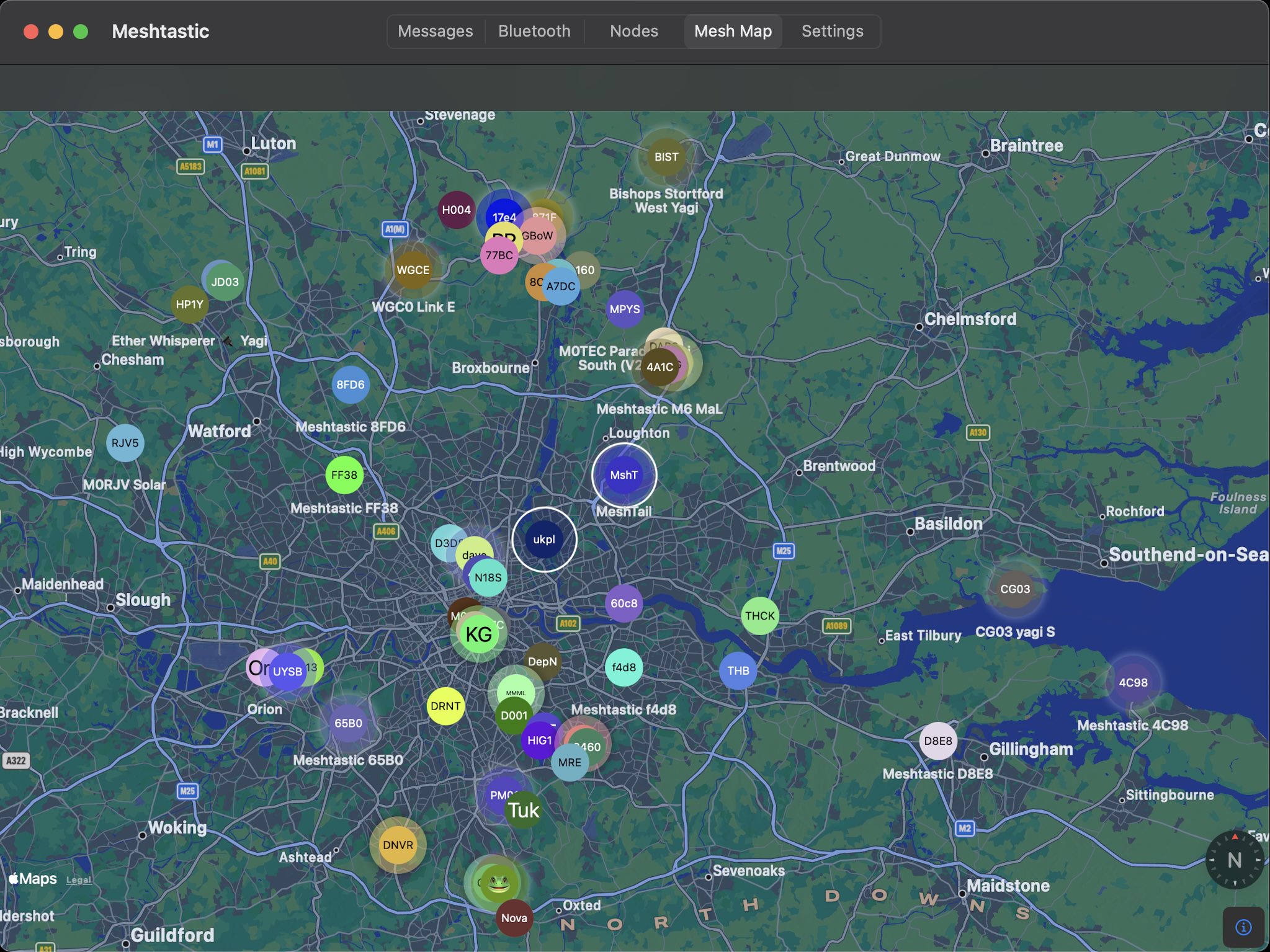Select the yellow DRNT node marker
This screenshot has width=1270, height=952.
click(445, 706)
